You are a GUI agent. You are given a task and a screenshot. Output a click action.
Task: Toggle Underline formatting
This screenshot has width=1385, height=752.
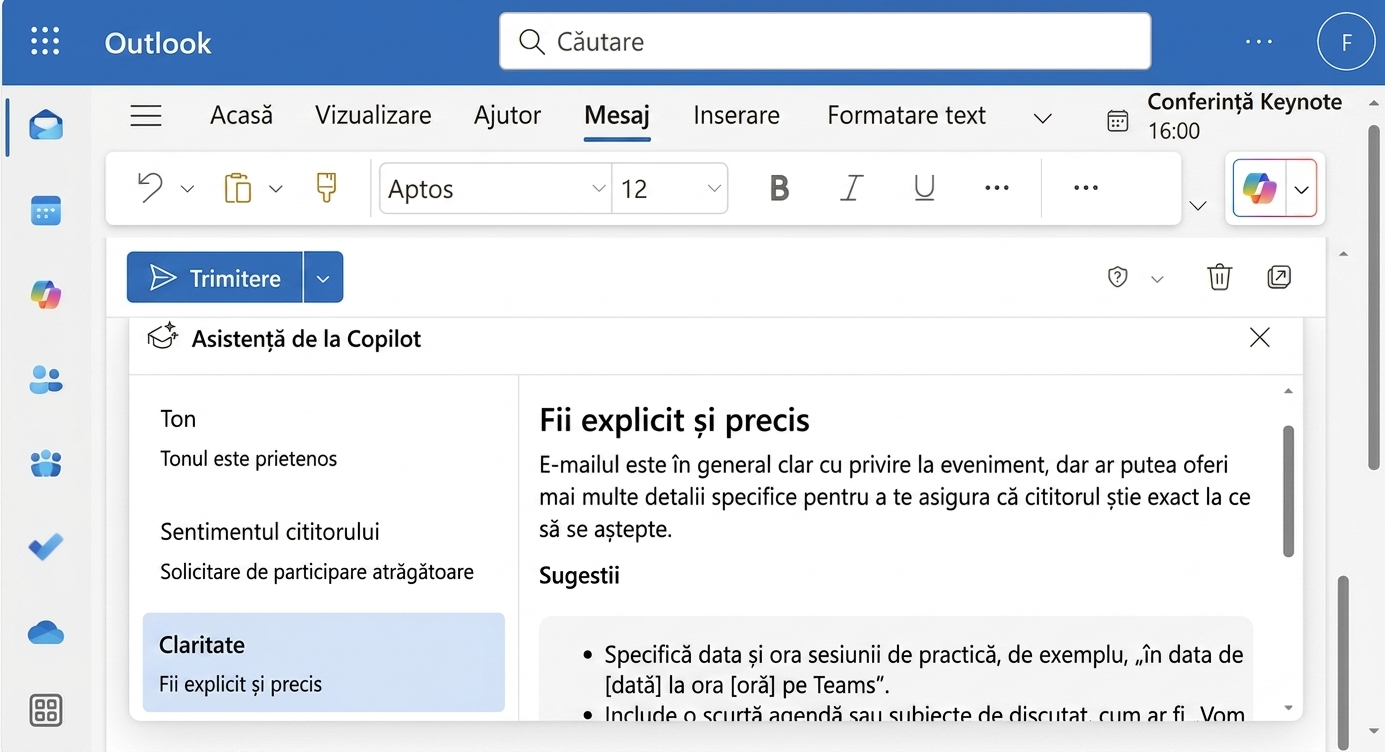click(x=924, y=188)
